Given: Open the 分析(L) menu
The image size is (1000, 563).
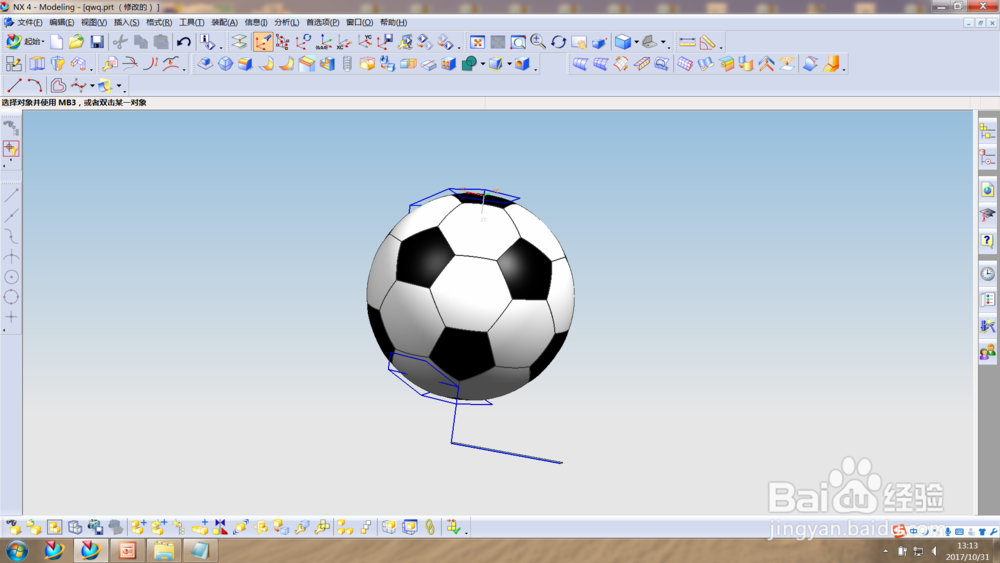Looking at the screenshot, I should [x=286, y=22].
